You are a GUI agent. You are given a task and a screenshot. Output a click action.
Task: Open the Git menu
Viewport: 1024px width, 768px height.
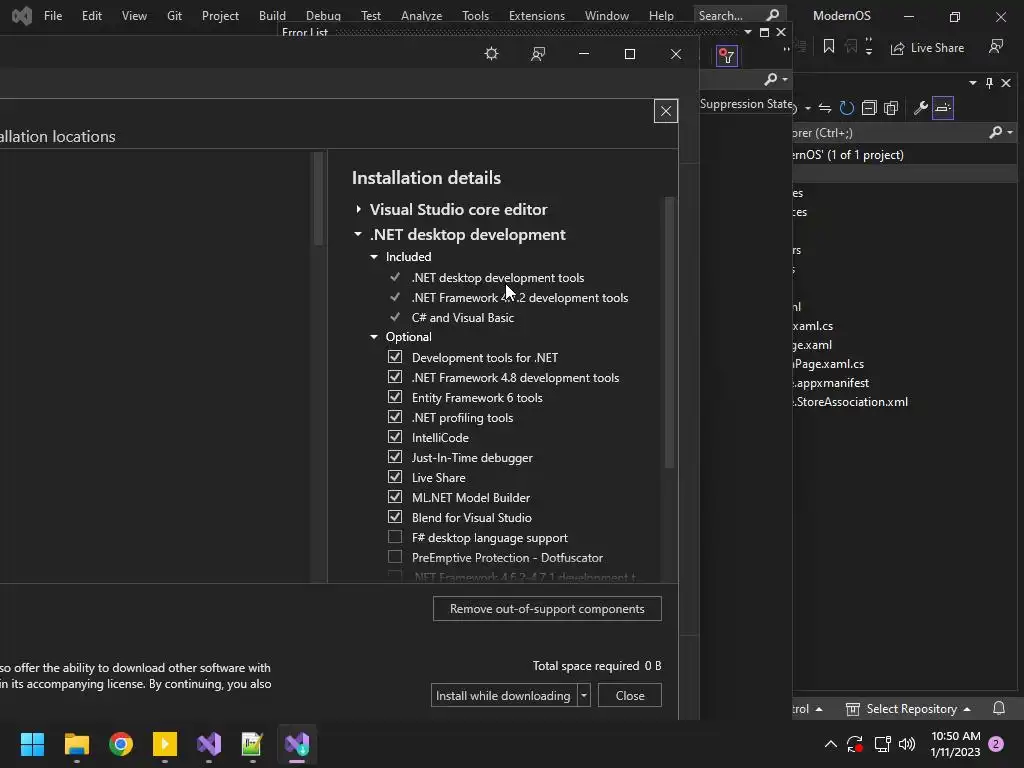pyautogui.click(x=174, y=16)
